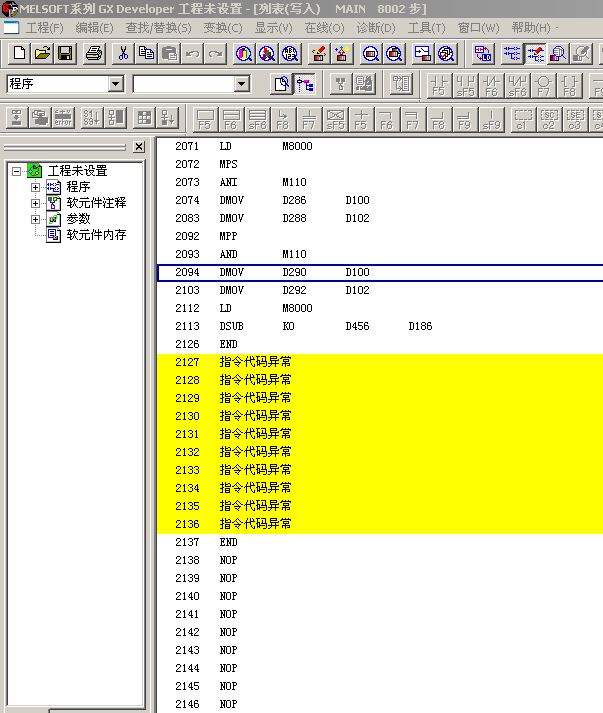Screen dimensions: 603x713
Task: Click the Print icon
Action: click(x=94, y=53)
